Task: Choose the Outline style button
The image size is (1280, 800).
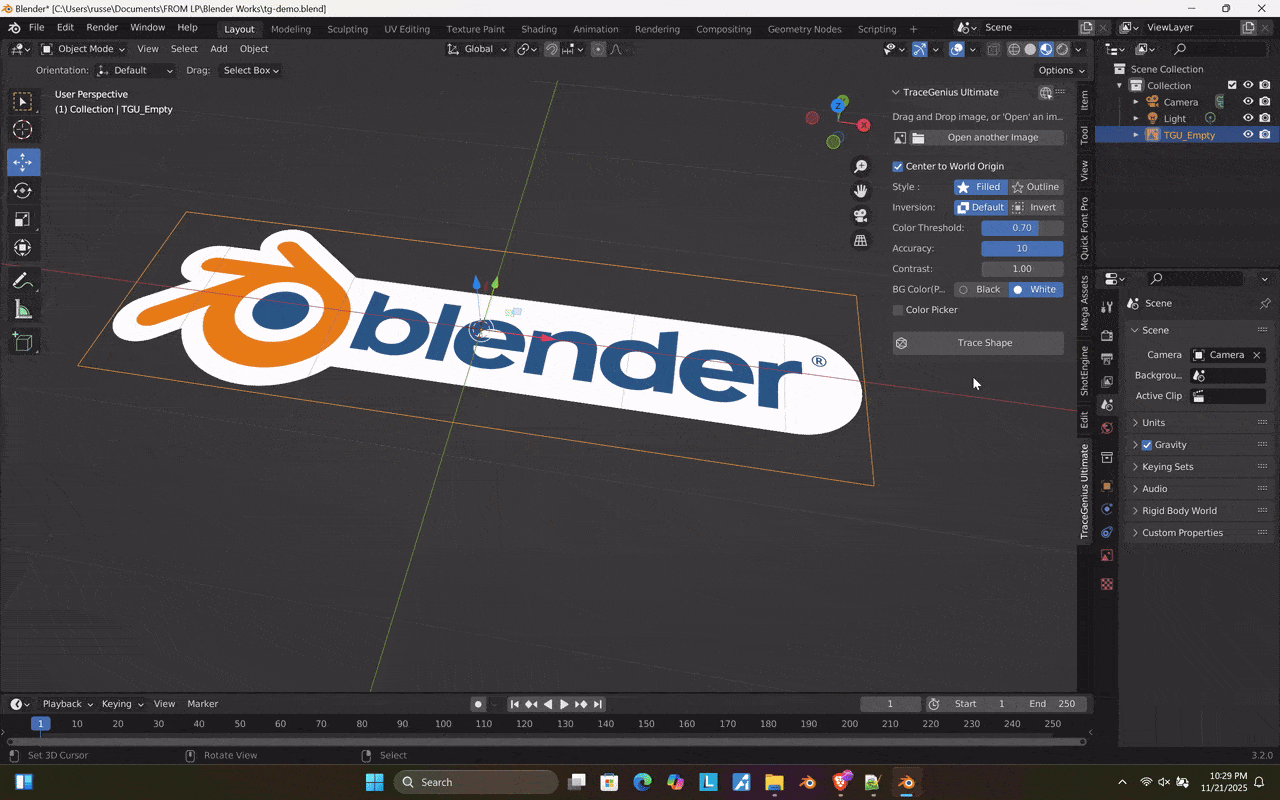Action: click(x=1036, y=187)
